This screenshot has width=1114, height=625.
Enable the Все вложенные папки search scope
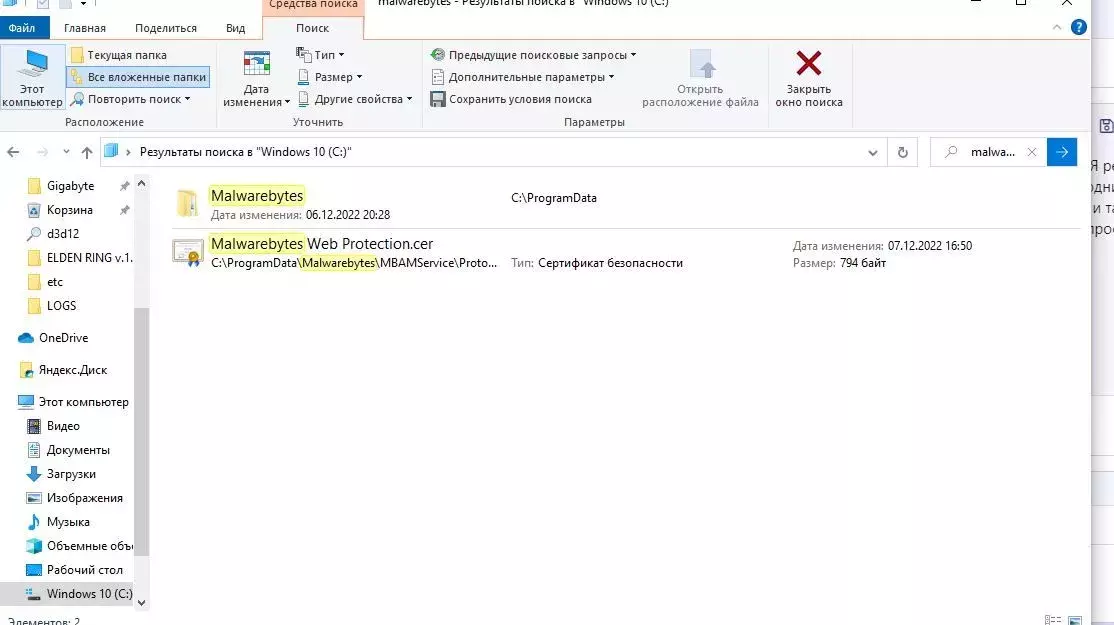coord(137,76)
